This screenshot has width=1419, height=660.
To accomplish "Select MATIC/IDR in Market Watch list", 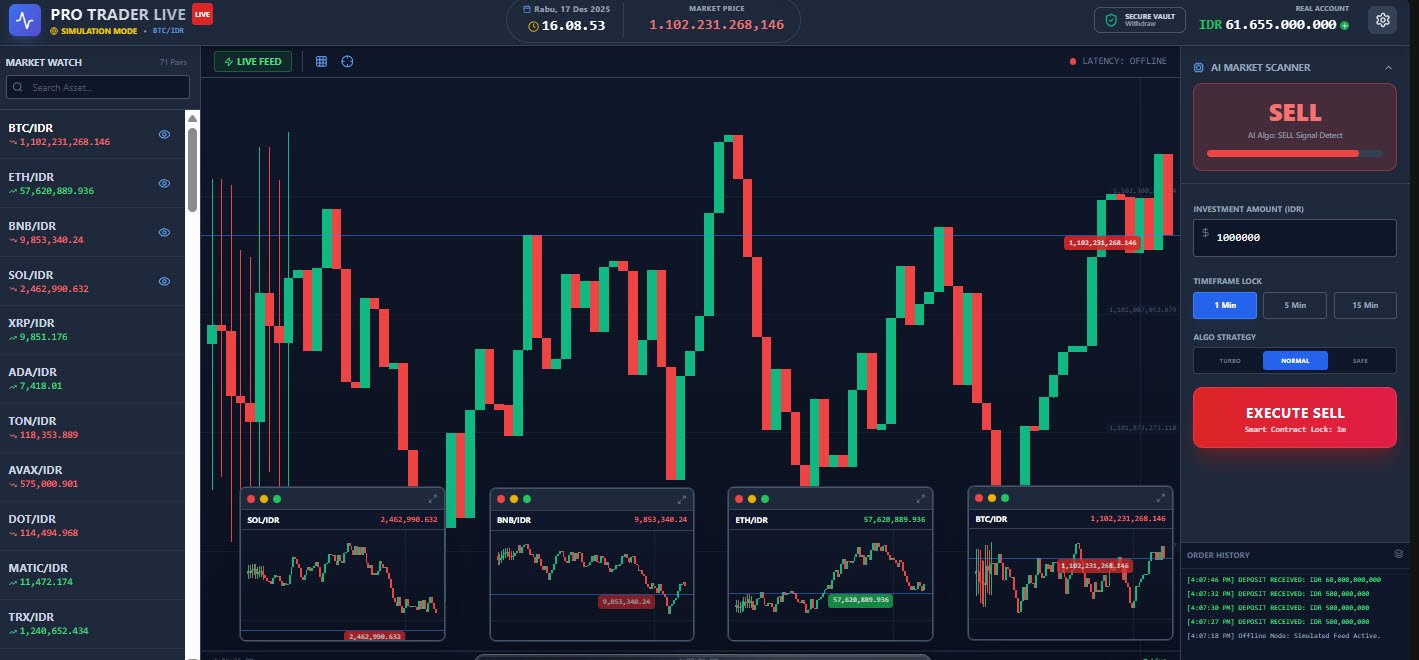I will 93,575.
